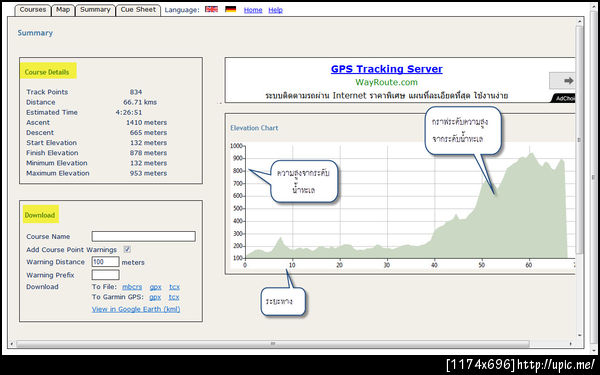Send gpx To Garmin GPS

[155, 297]
